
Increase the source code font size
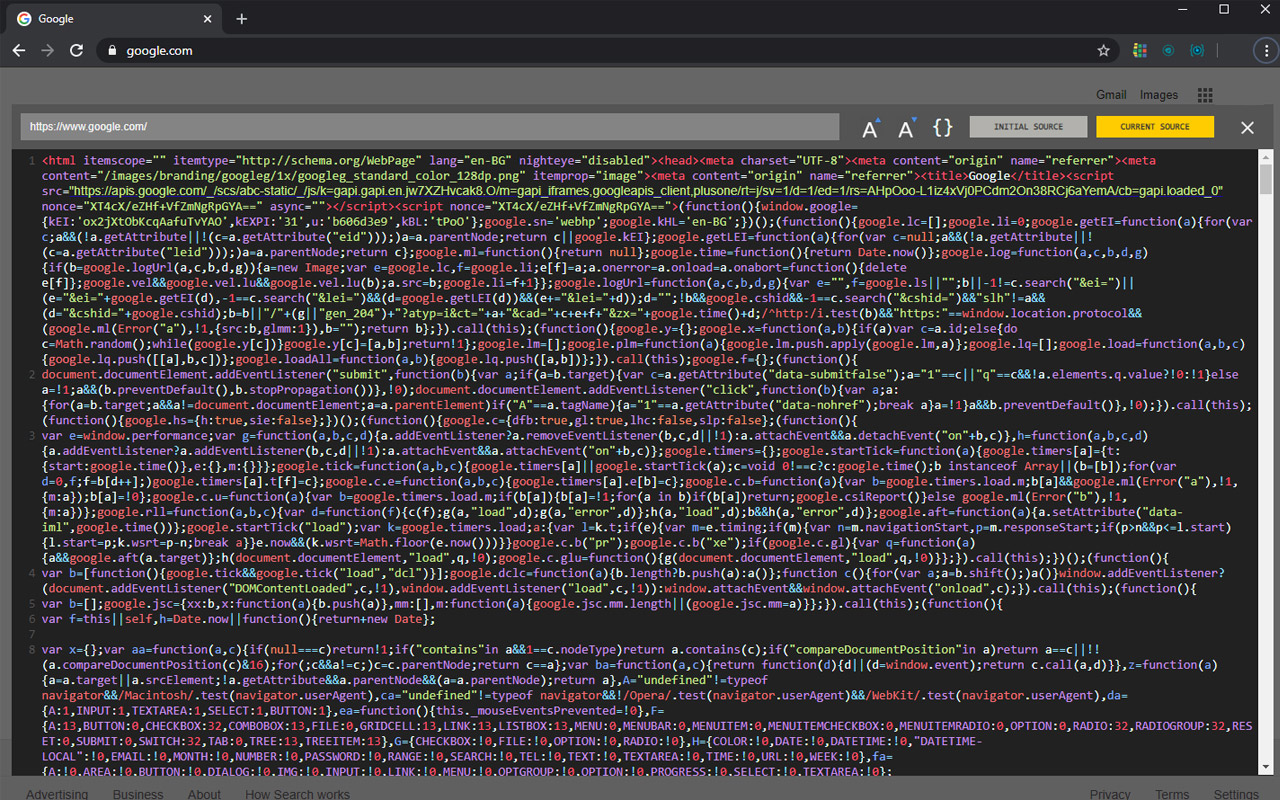click(870, 128)
